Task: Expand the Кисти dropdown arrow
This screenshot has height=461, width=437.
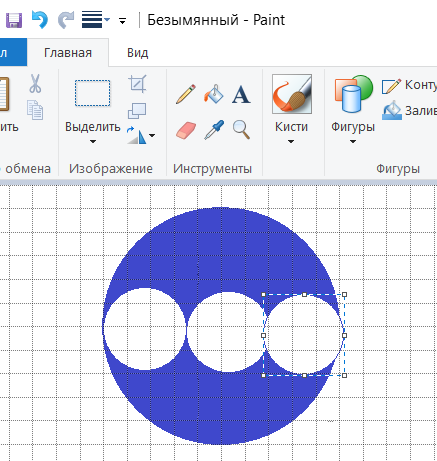Action: (x=291, y=141)
